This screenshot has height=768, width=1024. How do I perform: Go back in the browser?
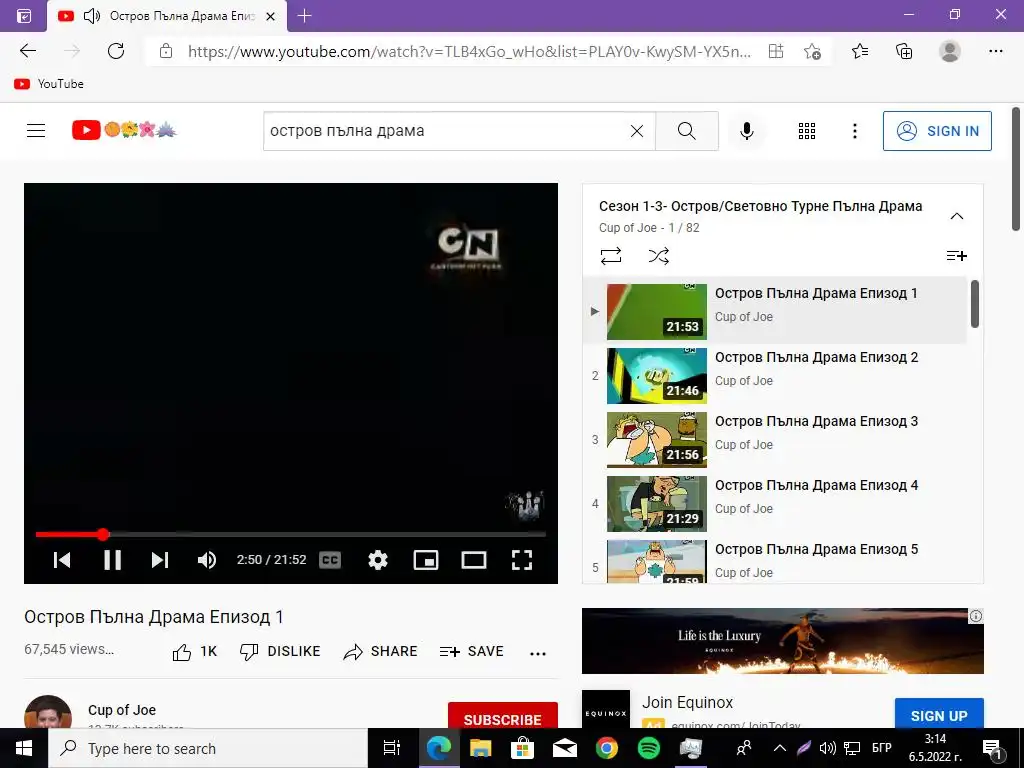[x=27, y=51]
